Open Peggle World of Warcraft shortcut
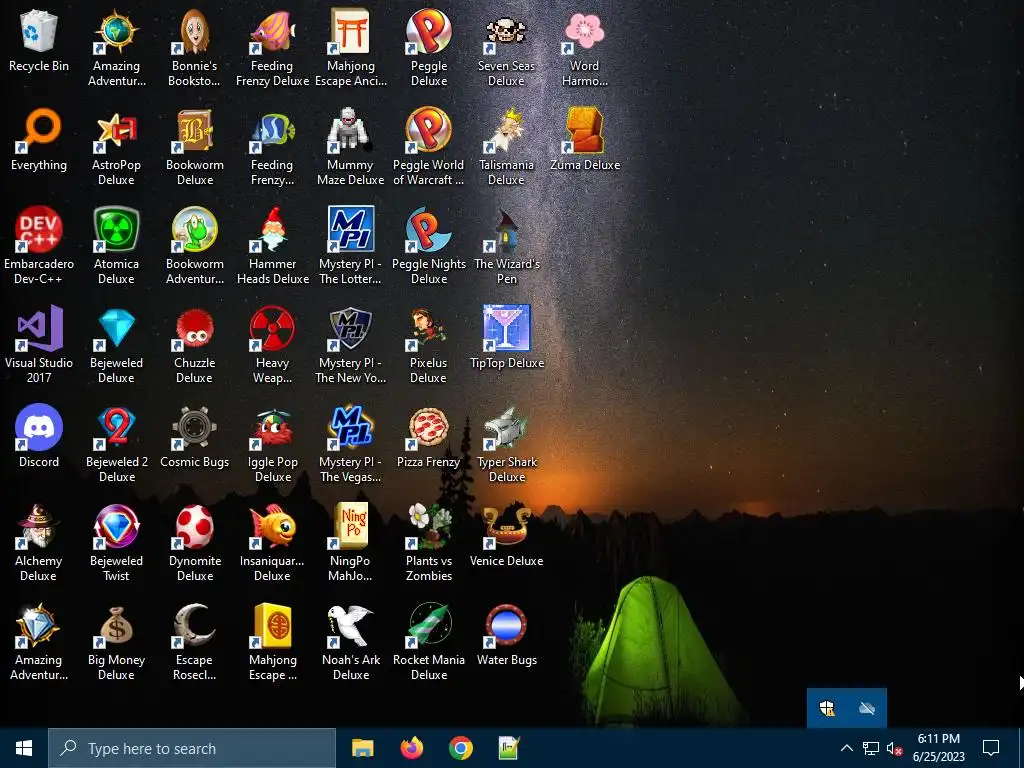This screenshot has width=1024, height=768. [x=429, y=130]
